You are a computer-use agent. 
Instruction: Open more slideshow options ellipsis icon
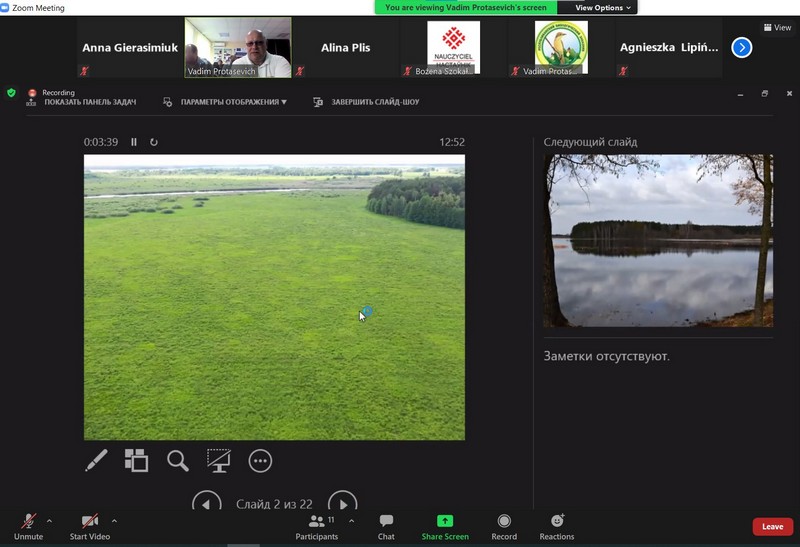point(260,460)
